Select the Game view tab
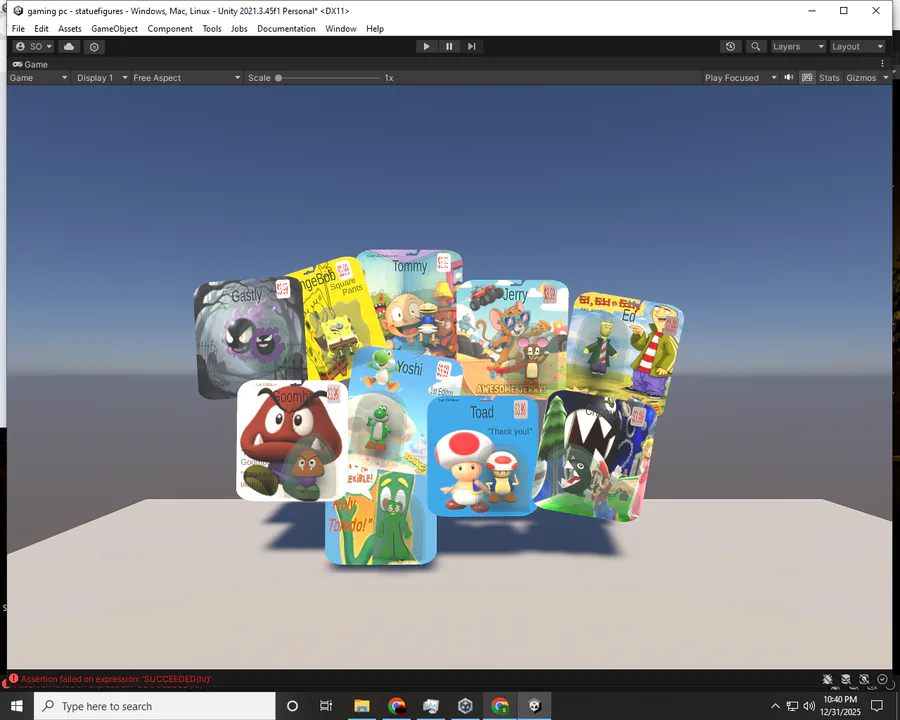Image resolution: width=900 pixels, height=720 pixels. 30,64
